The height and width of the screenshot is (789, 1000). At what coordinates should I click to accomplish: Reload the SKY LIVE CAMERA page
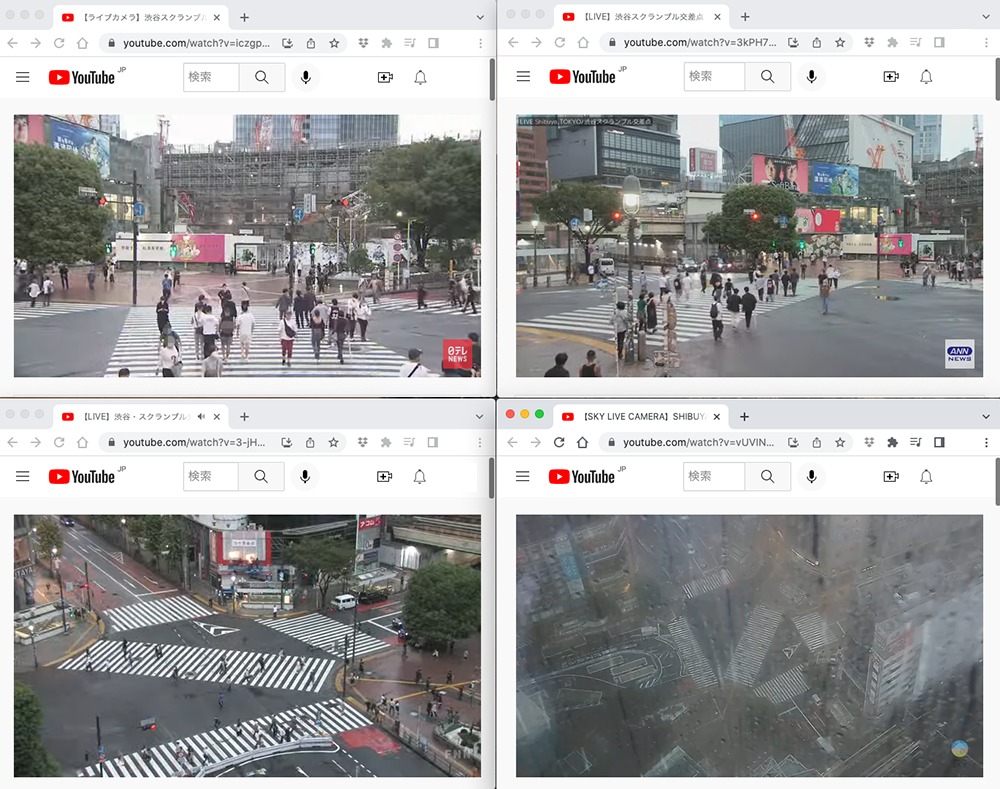tap(557, 442)
